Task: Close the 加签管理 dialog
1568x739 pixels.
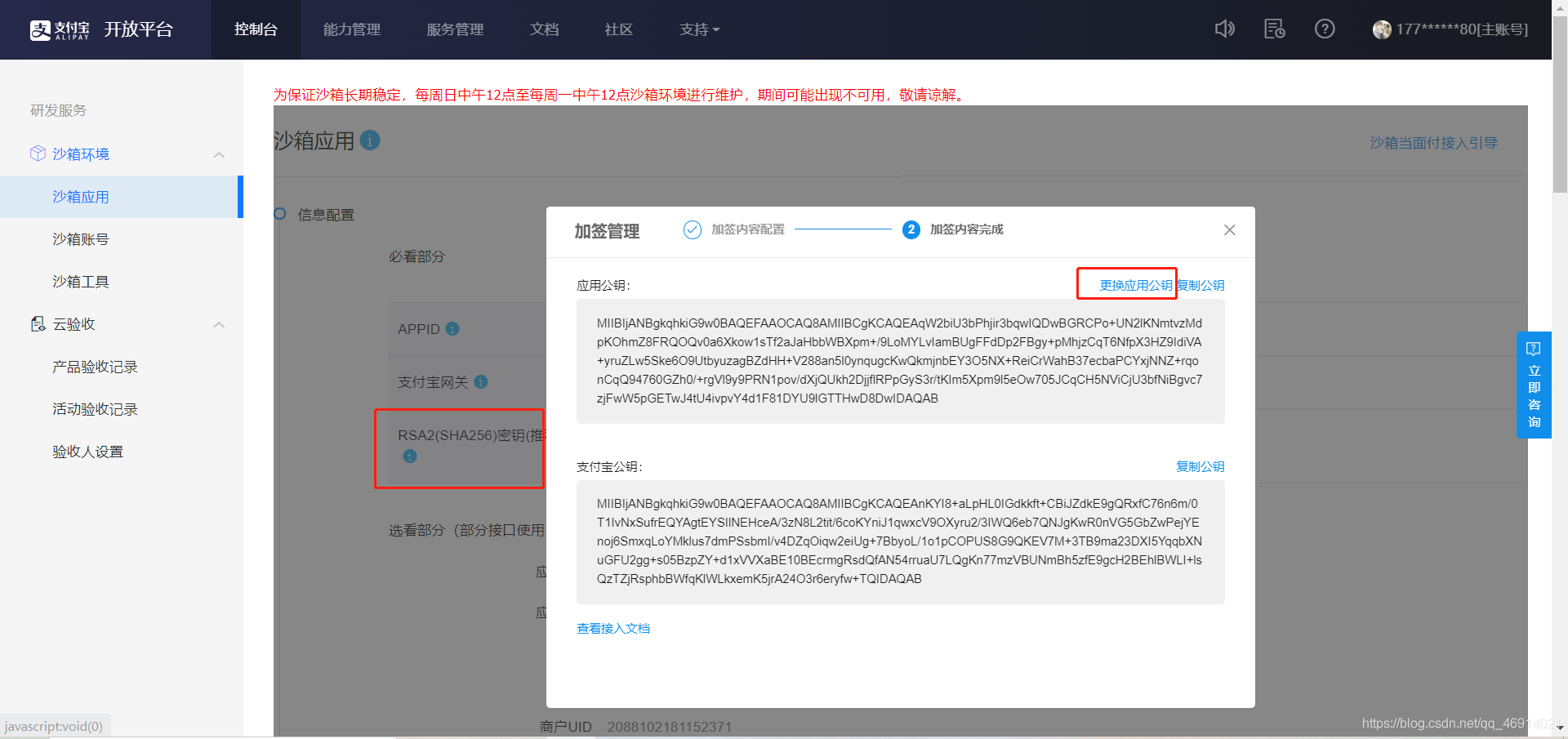Action: (1229, 230)
